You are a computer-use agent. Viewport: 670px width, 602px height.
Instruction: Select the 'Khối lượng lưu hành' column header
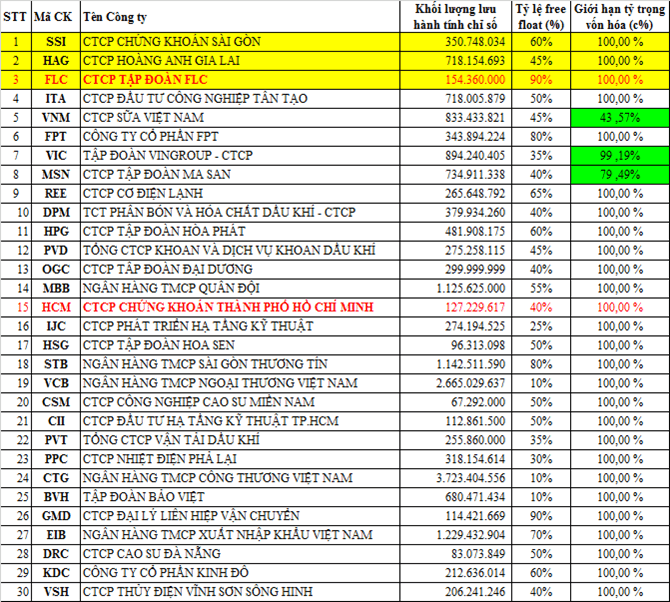coord(461,17)
